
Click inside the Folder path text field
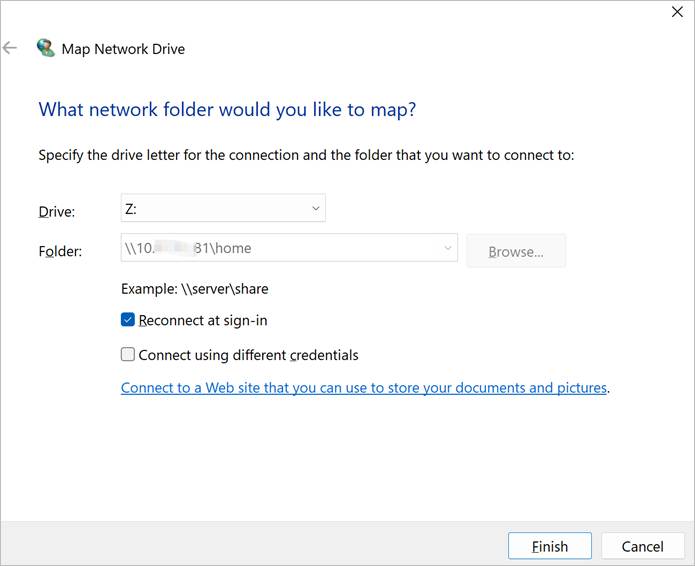click(280, 250)
